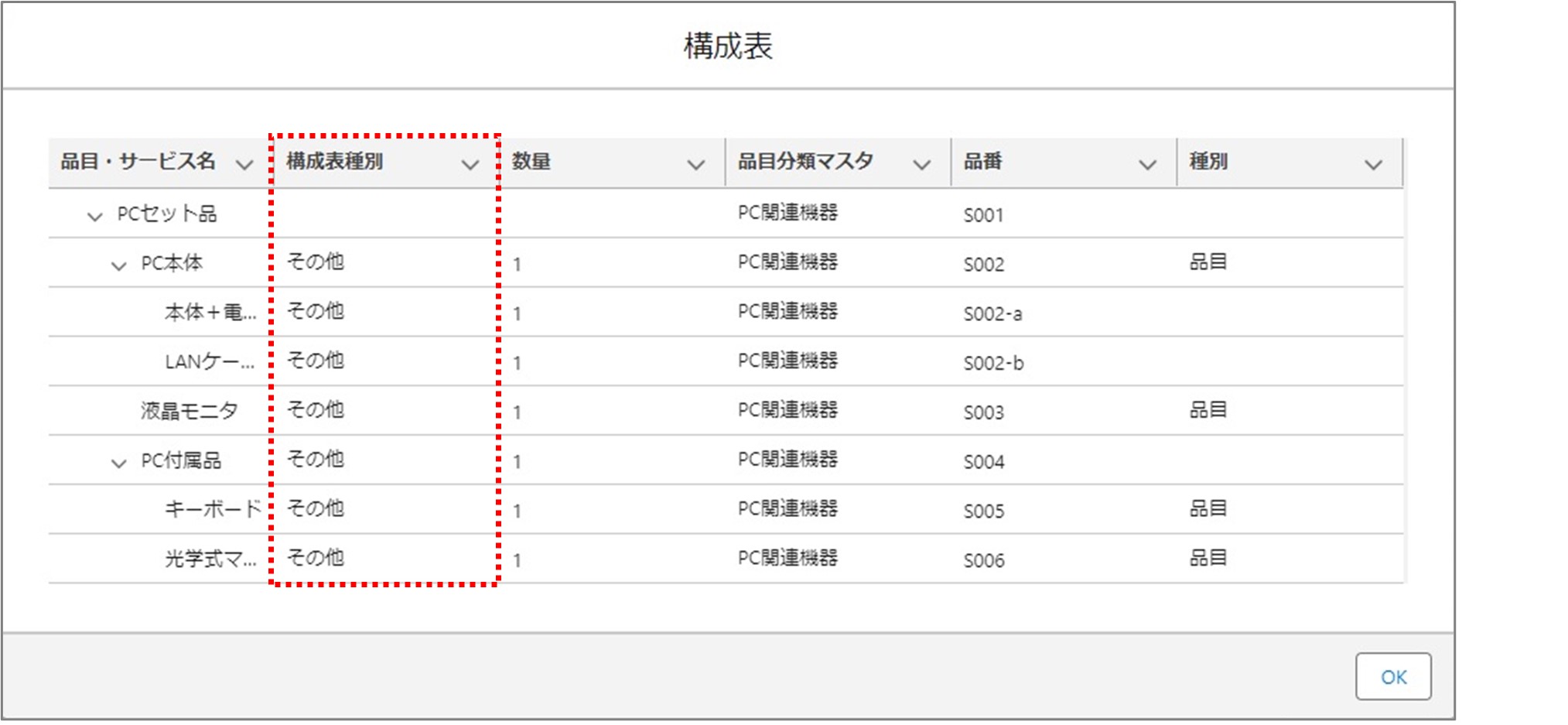1568x725 pixels.
Task: Click the part number S003
Action: point(983,412)
